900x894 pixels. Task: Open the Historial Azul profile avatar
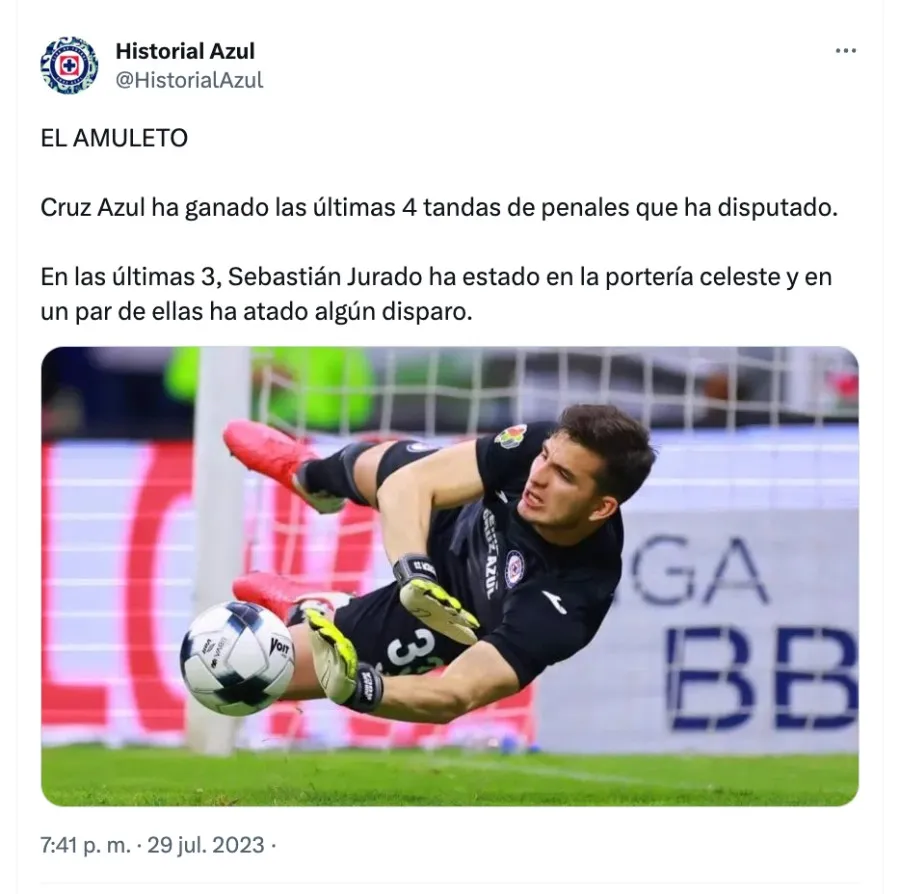click(x=69, y=65)
